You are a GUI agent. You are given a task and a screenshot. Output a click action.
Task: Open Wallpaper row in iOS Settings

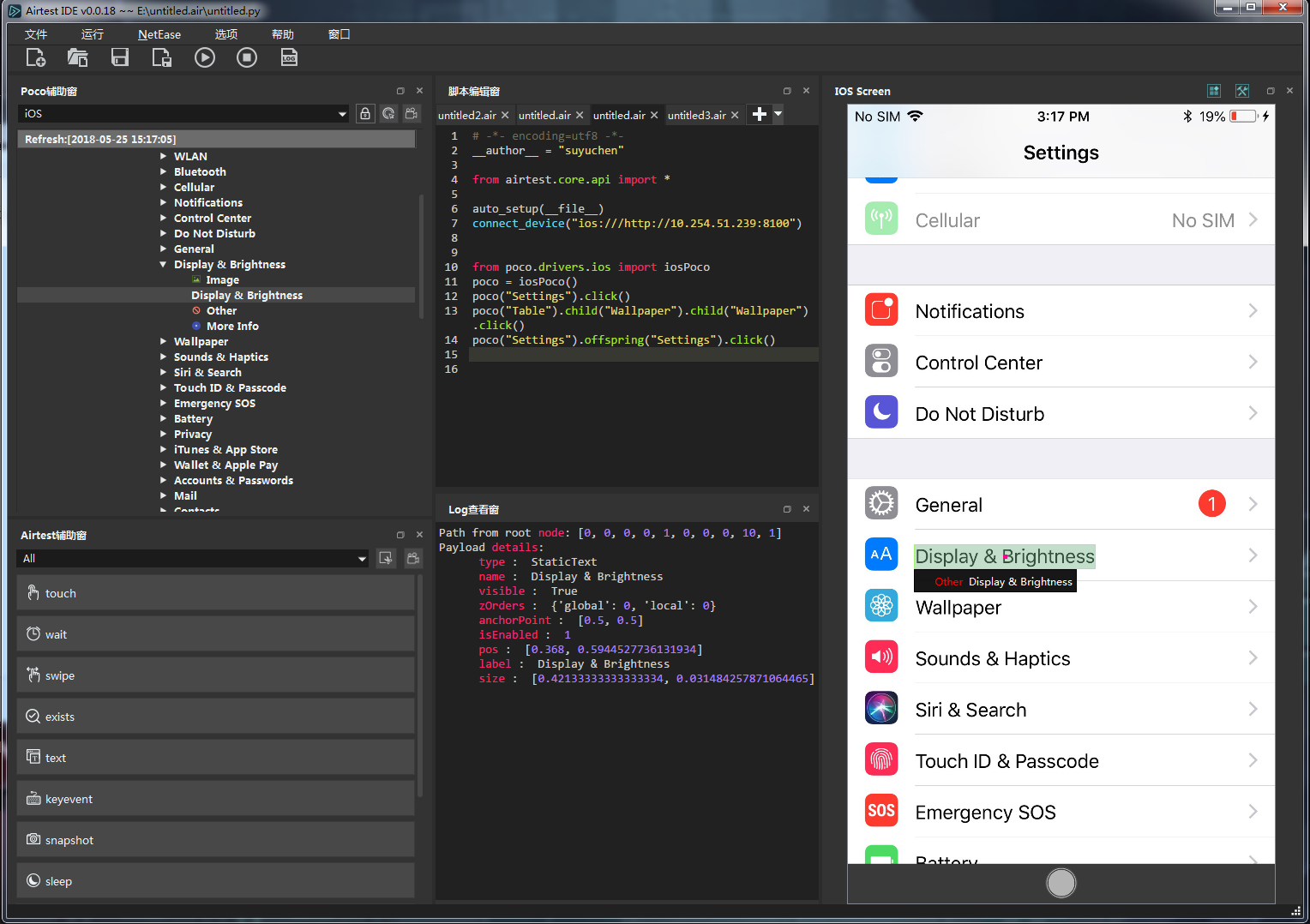[1061, 607]
